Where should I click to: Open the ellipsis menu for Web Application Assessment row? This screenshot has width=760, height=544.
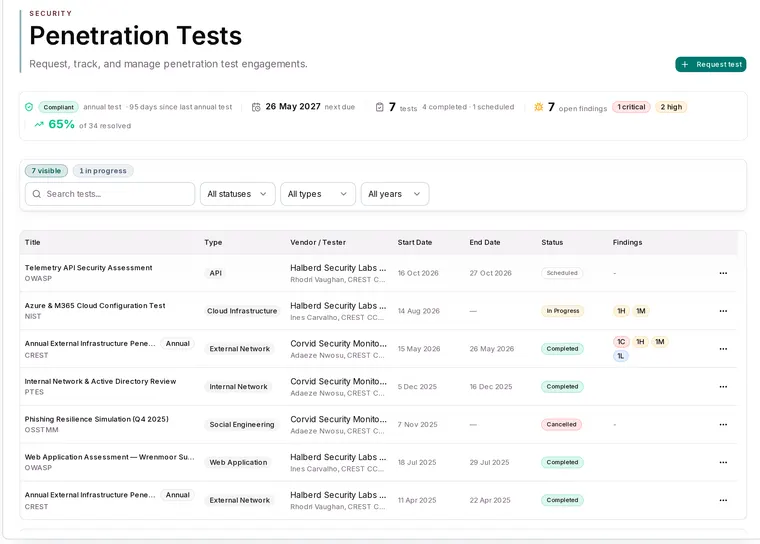723,462
